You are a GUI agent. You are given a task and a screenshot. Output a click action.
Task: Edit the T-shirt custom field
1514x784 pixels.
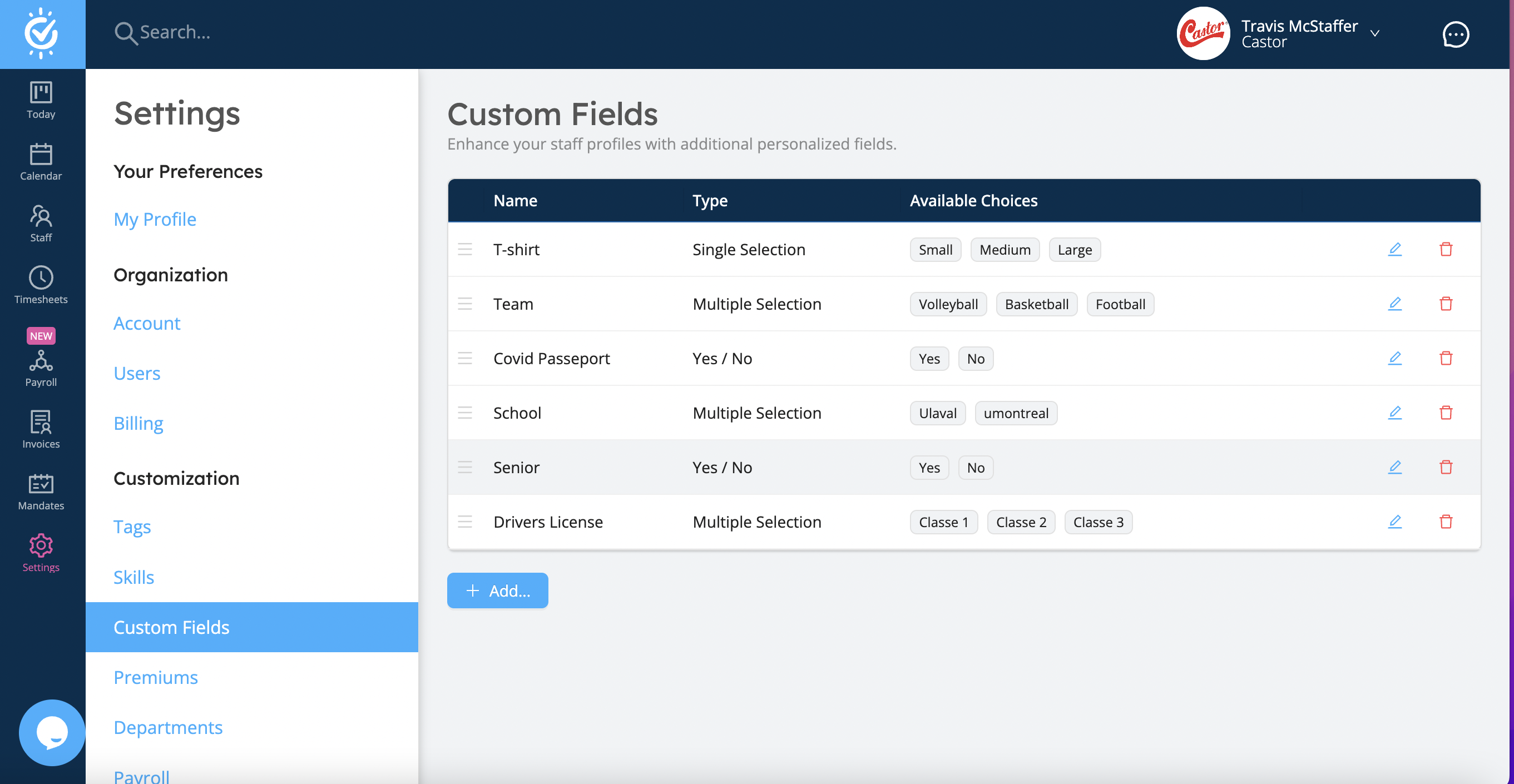coord(1396,249)
